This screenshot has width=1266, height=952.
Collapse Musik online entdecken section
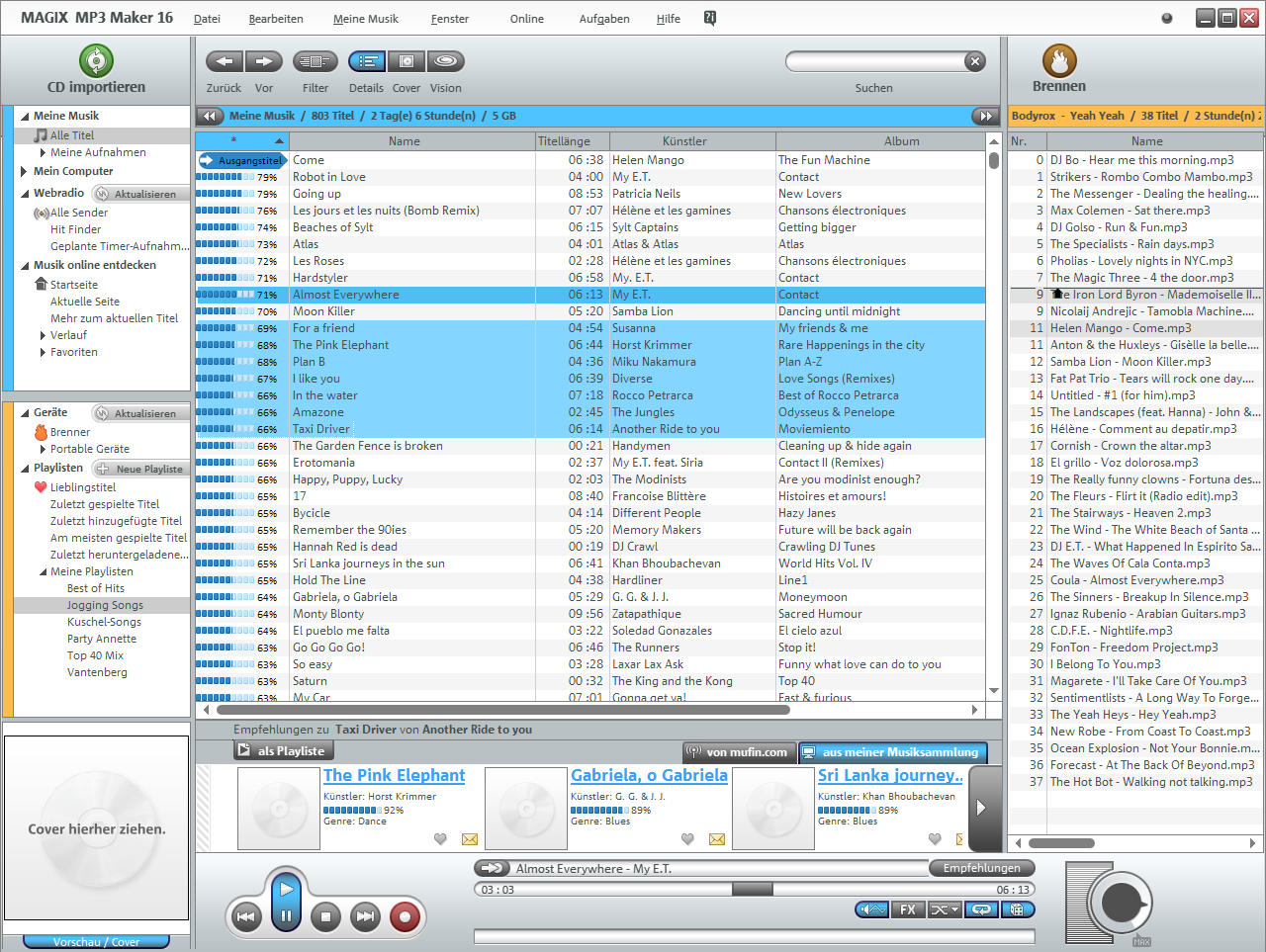pyautogui.click(x=24, y=265)
